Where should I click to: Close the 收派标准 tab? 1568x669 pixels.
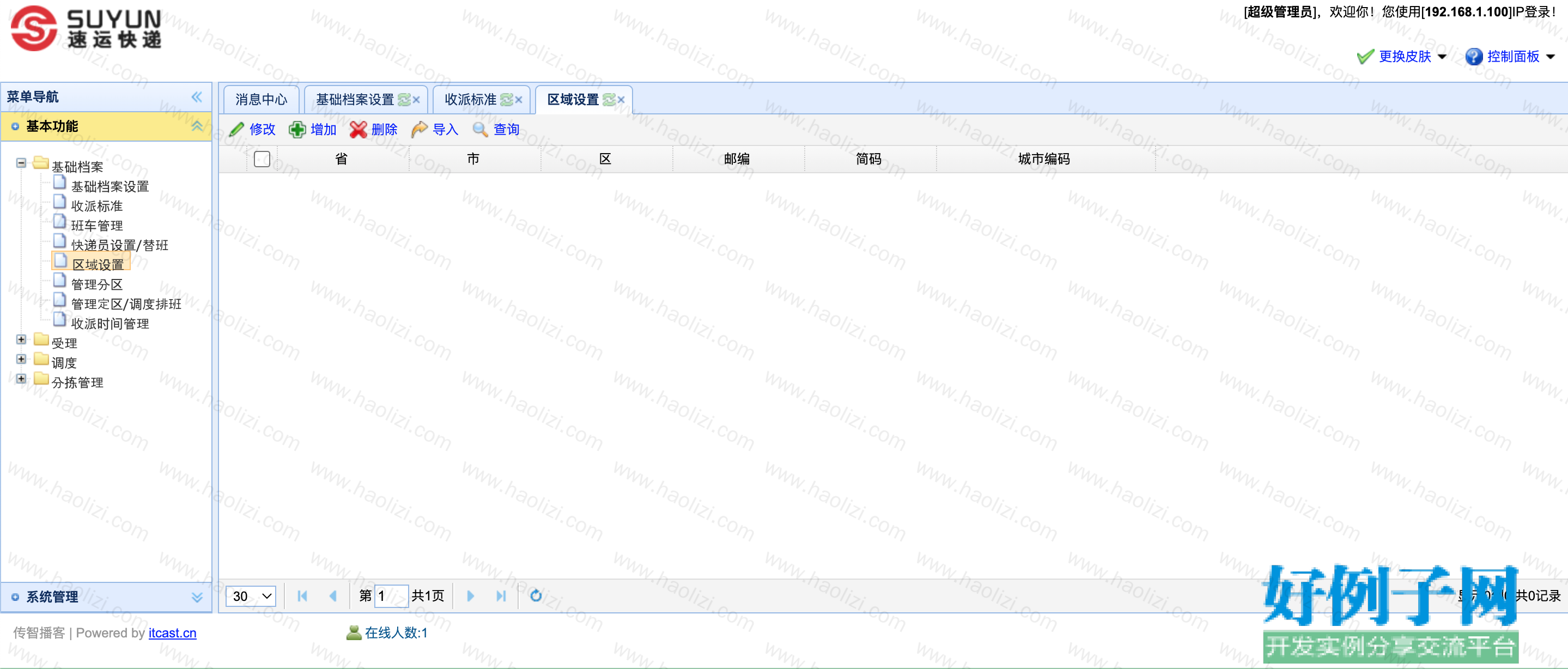click(519, 100)
